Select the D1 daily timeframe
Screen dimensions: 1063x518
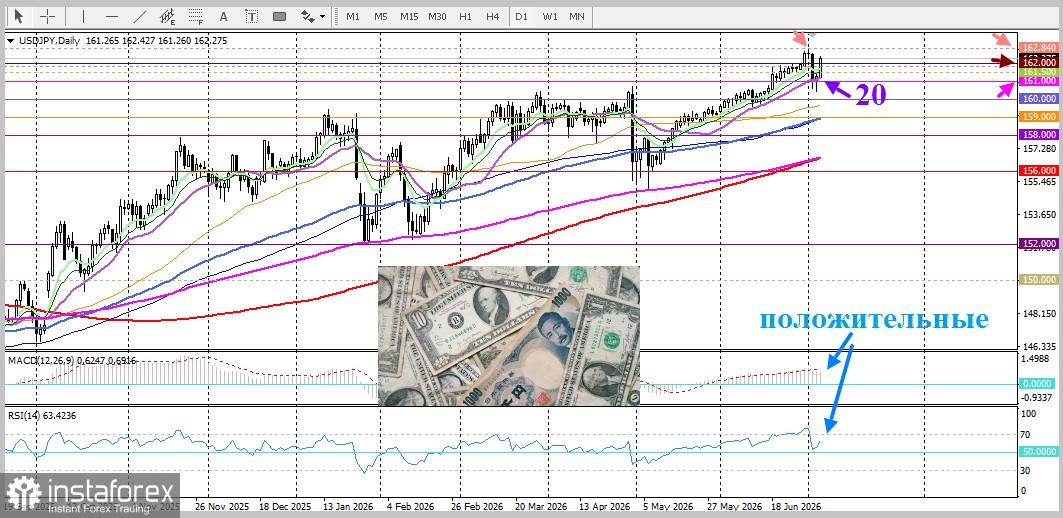point(521,16)
